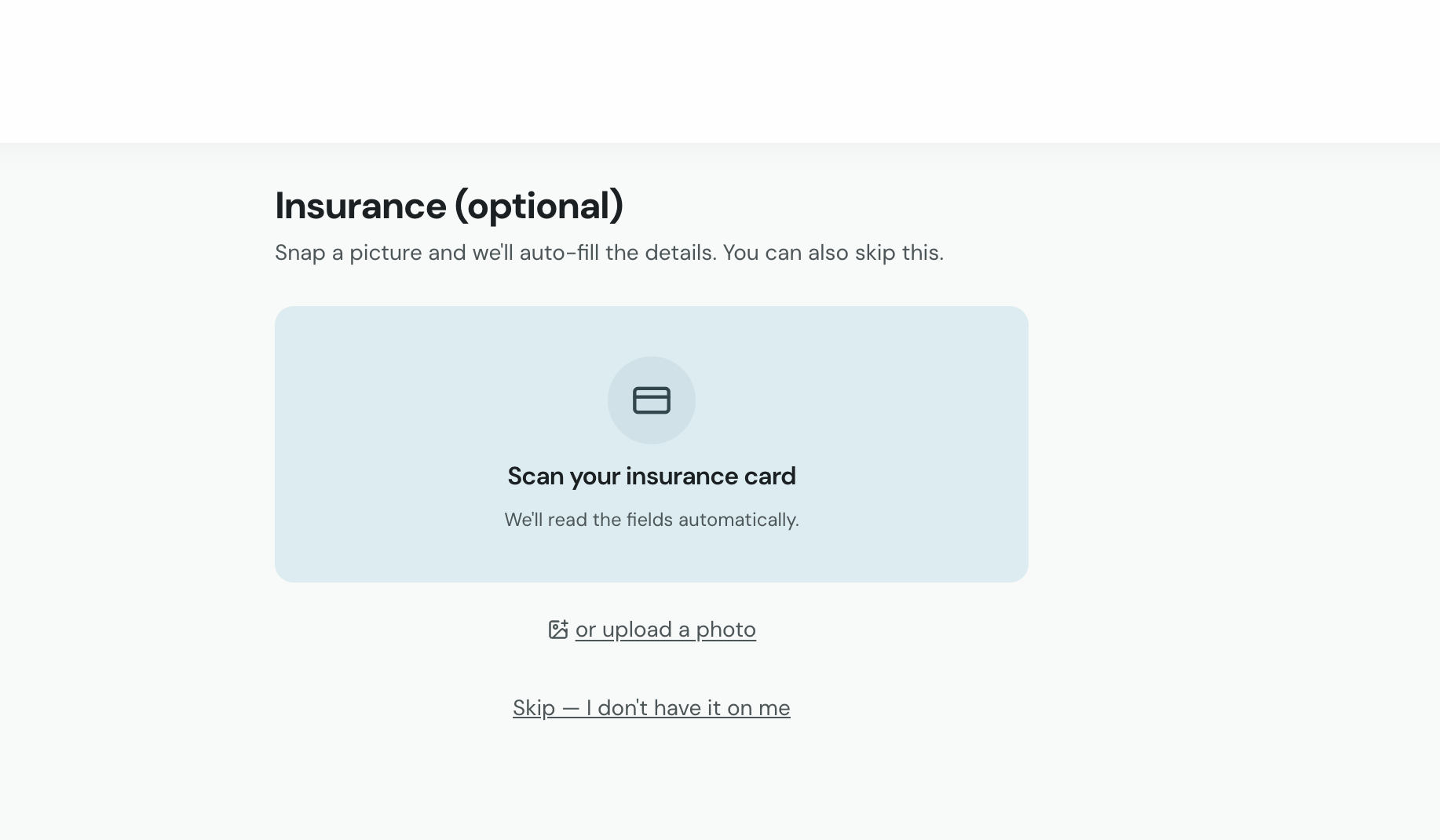Tap the round badge holding the card icon

(652, 400)
